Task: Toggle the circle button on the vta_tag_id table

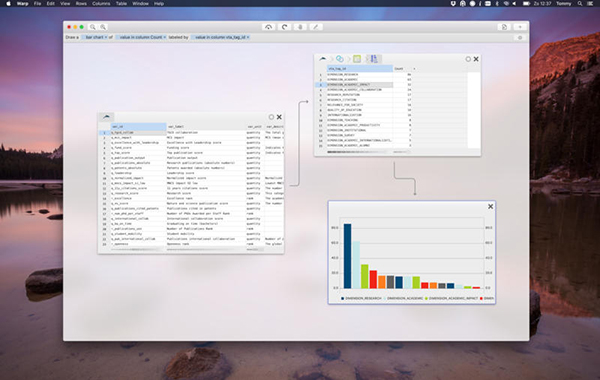Action: pyautogui.click(x=468, y=59)
